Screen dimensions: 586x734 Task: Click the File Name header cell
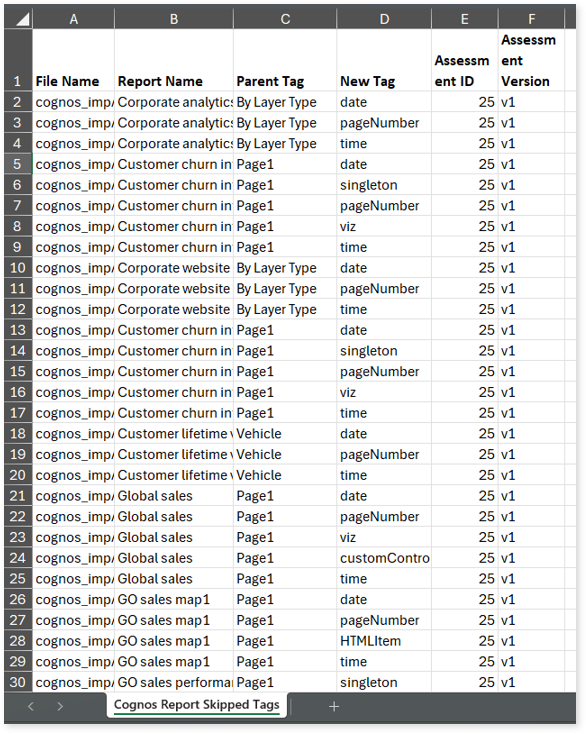(x=73, y=60)
